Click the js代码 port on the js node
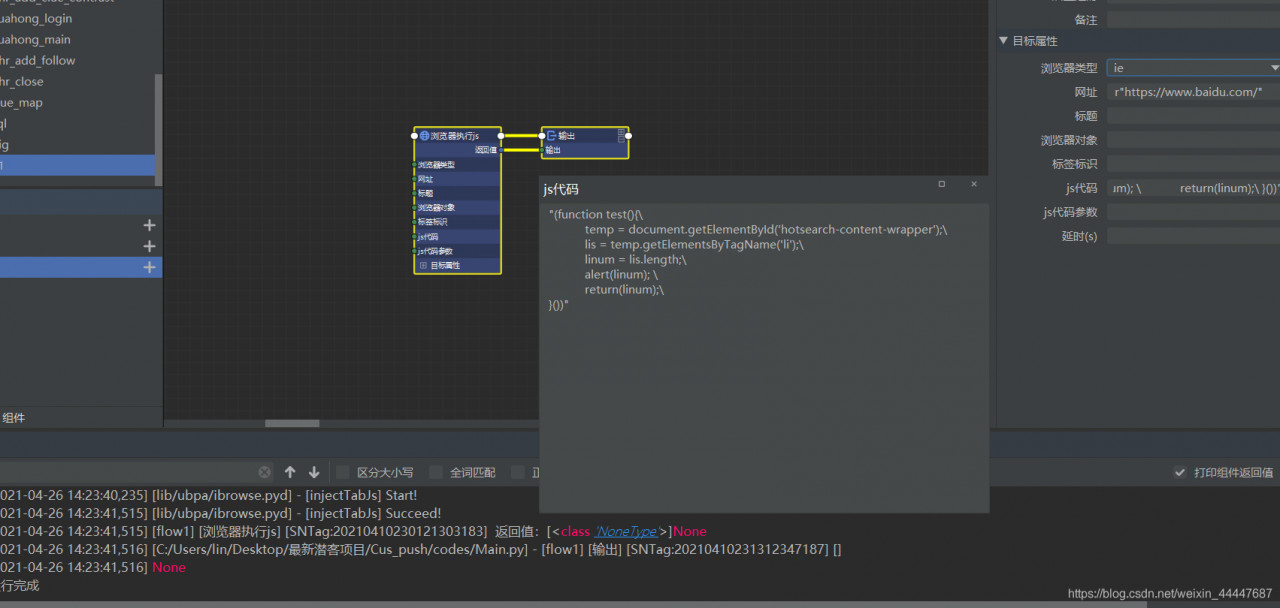The width and height of the screenshot is (1280, 608). [414, 237]
